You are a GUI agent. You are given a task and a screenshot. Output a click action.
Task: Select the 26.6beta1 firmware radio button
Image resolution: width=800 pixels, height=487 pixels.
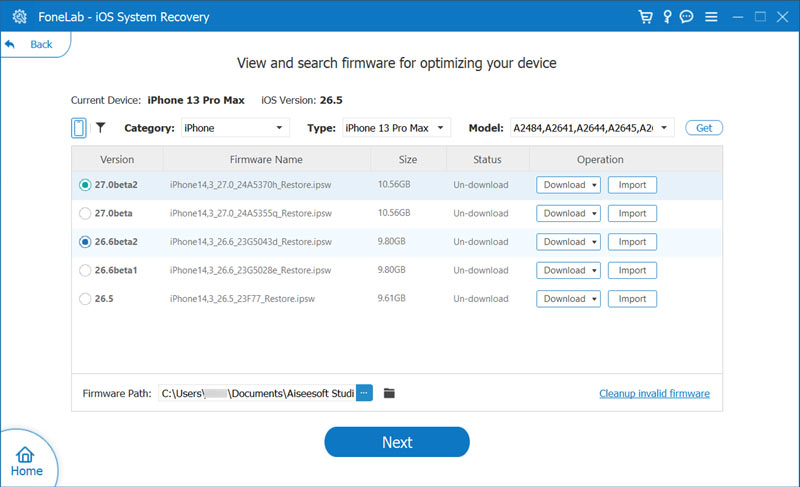(85, 270)
